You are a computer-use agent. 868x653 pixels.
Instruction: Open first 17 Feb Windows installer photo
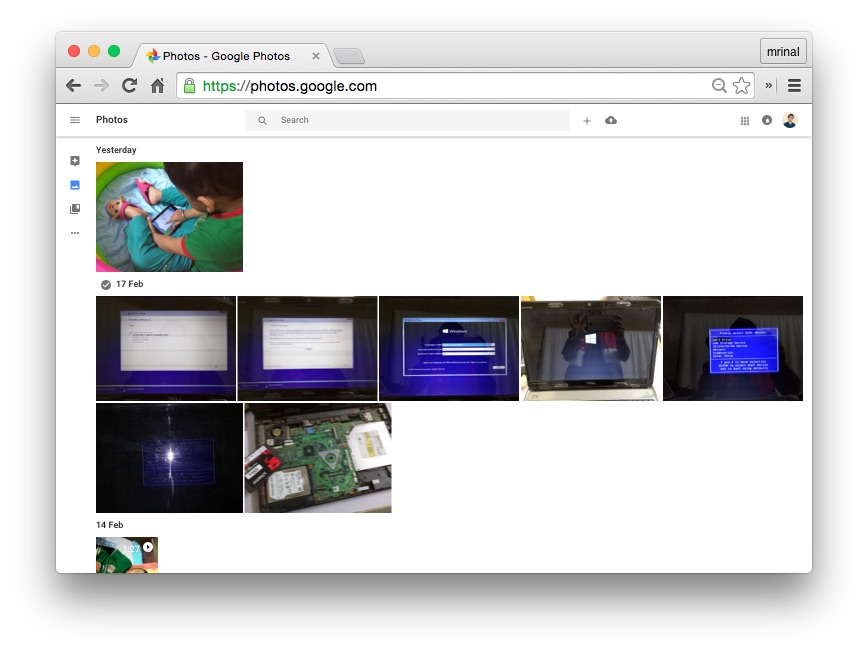(166, 348)
